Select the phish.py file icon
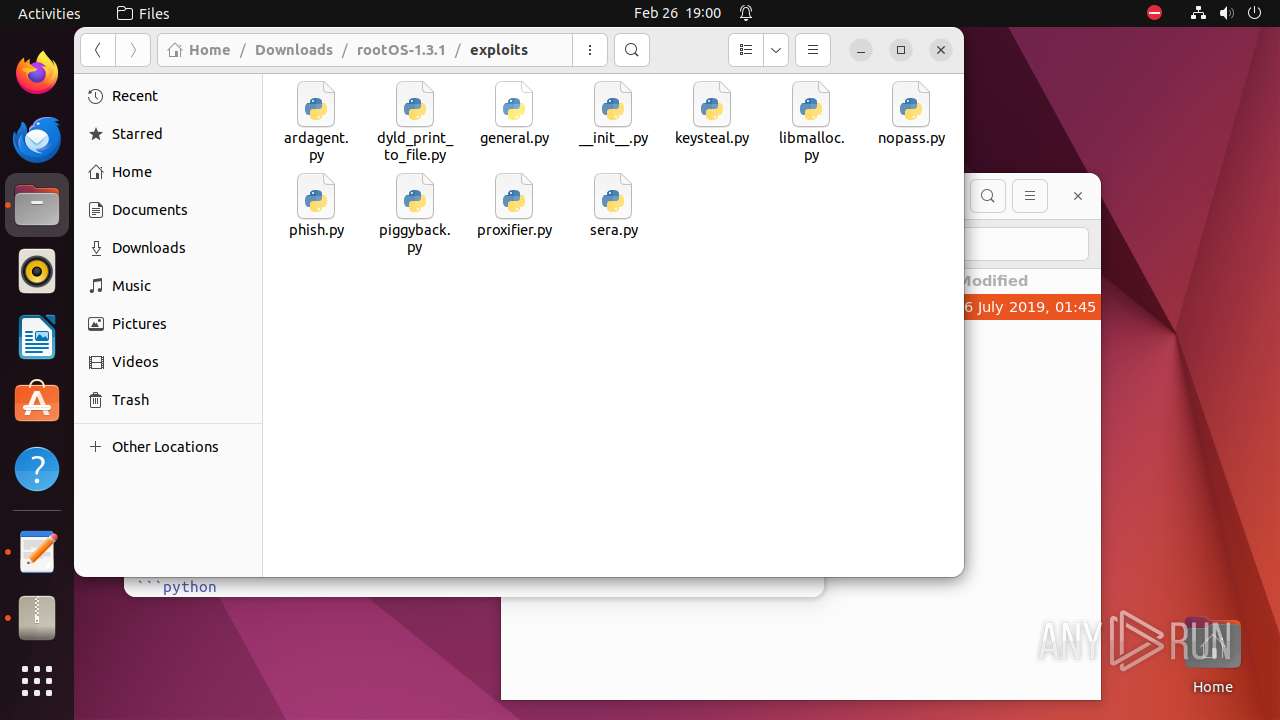 (316, 196)
